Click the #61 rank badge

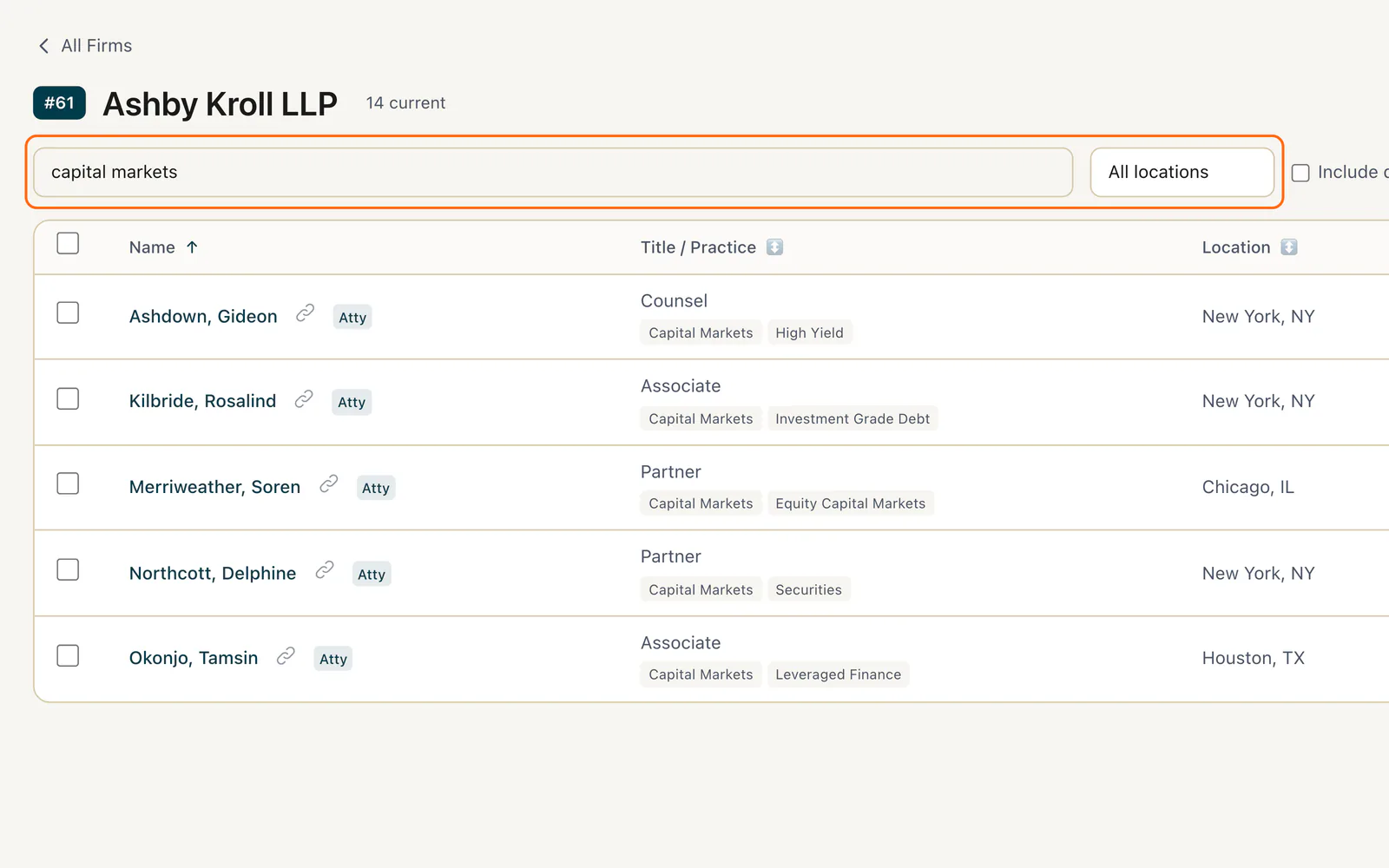click(x=59, y=102)
